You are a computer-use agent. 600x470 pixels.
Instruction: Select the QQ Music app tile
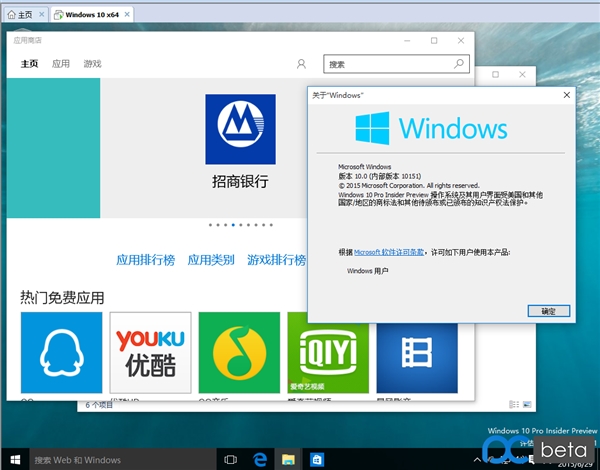point(238,354)
